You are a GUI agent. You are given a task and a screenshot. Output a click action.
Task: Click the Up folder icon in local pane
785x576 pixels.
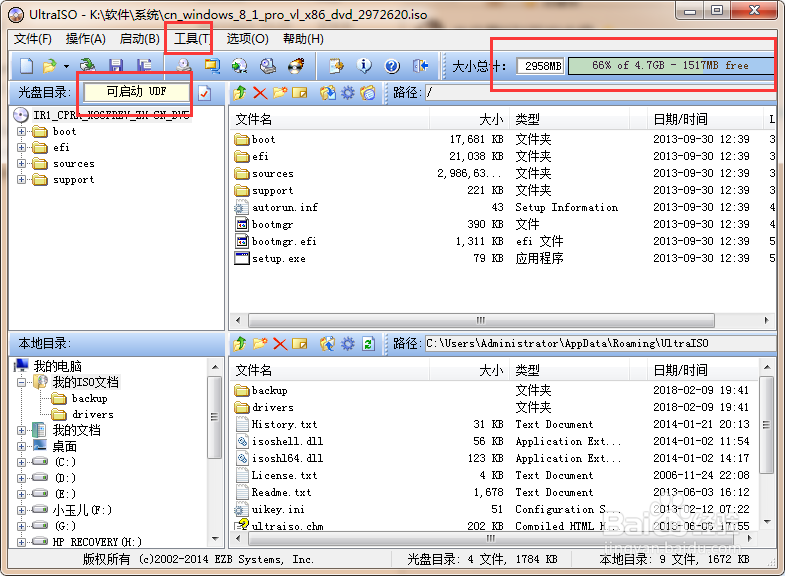click(x=239, y=344)
